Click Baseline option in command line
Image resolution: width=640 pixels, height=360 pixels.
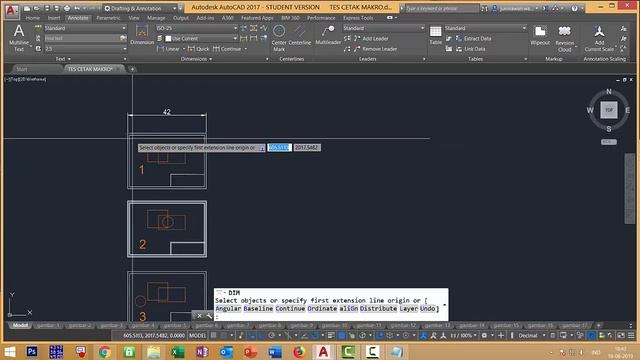[x=258, y=309]
